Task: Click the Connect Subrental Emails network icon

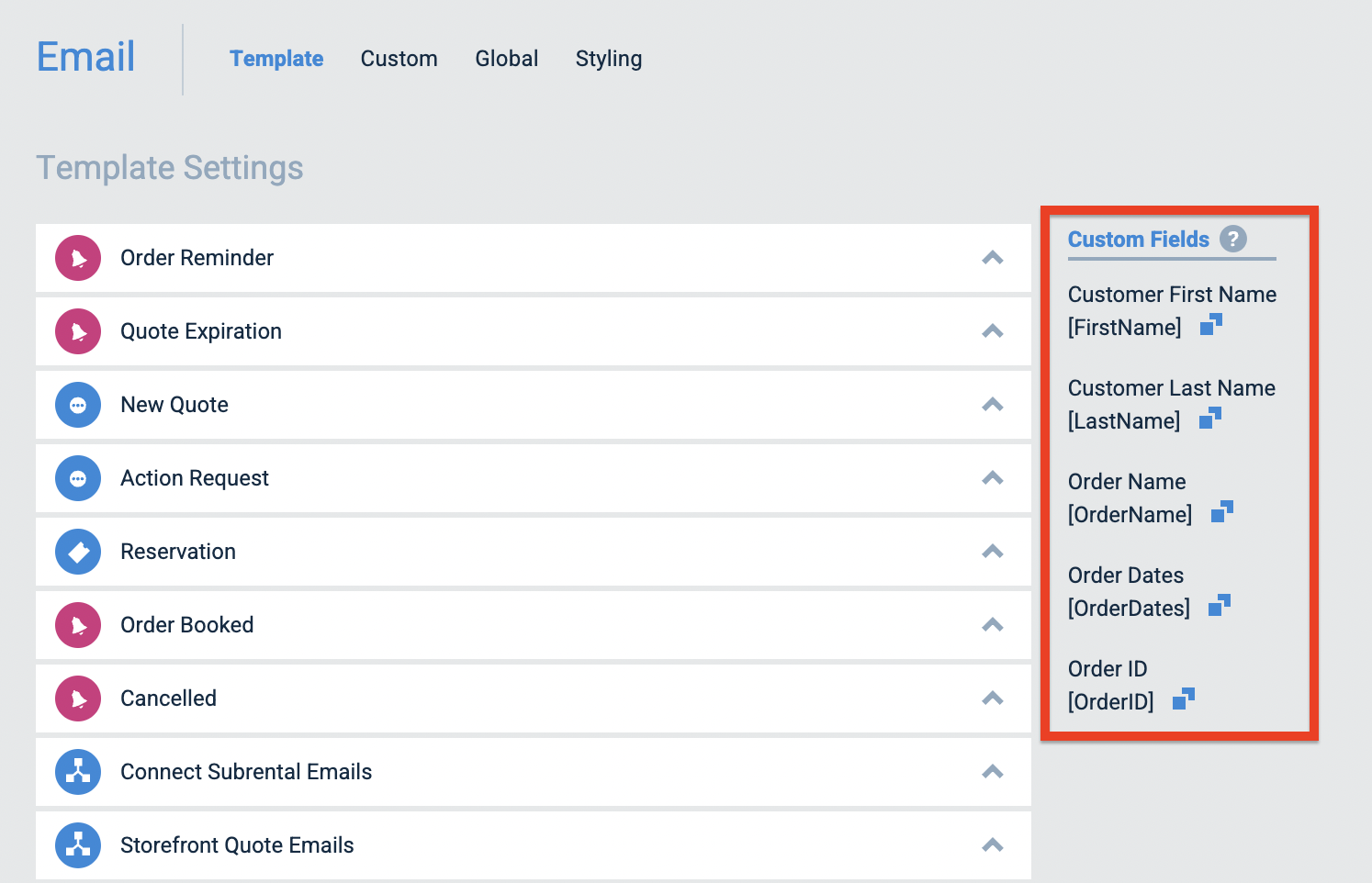Action: (78, 772)
